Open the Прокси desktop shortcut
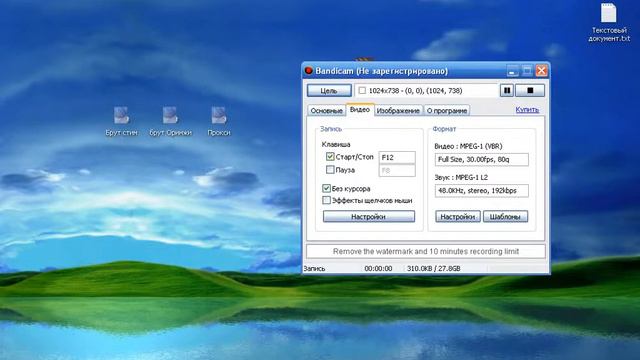 tap(219, 121)
